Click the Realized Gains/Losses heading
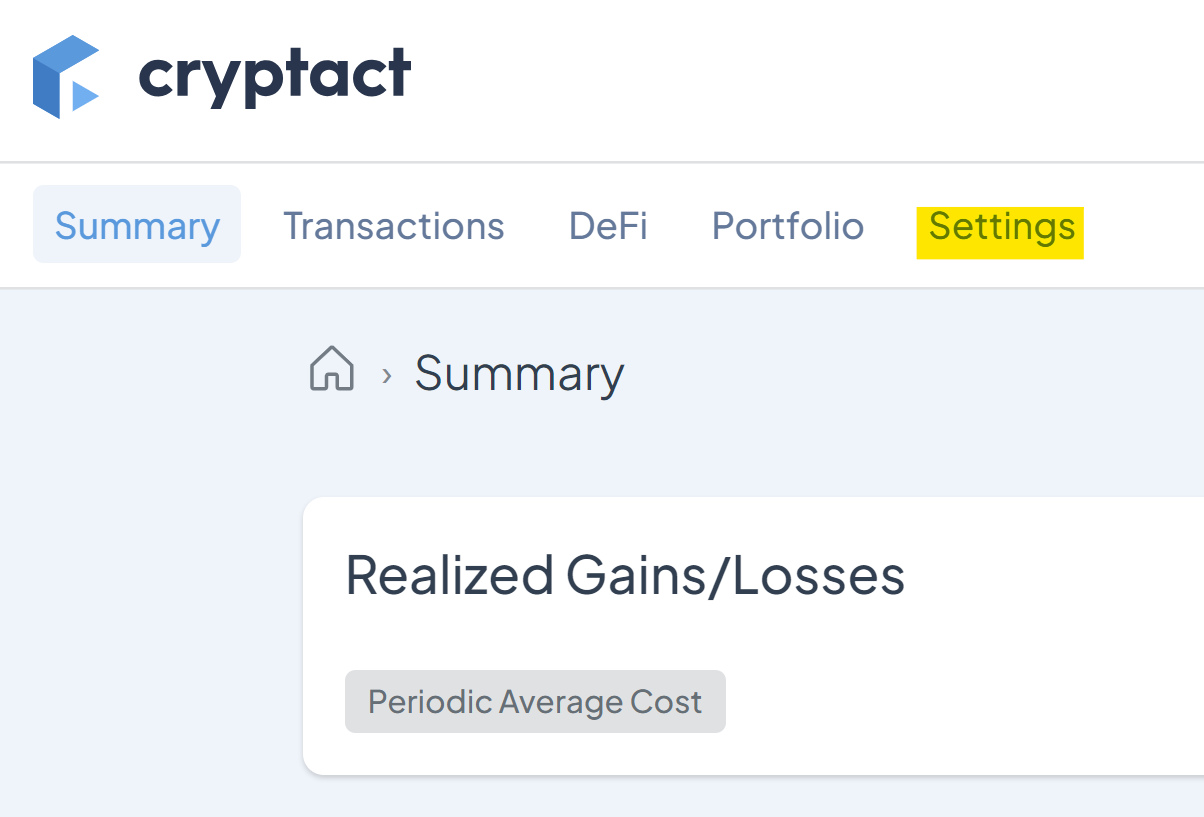Viewport: 1204px width, 817px height. tap(625, 576)
